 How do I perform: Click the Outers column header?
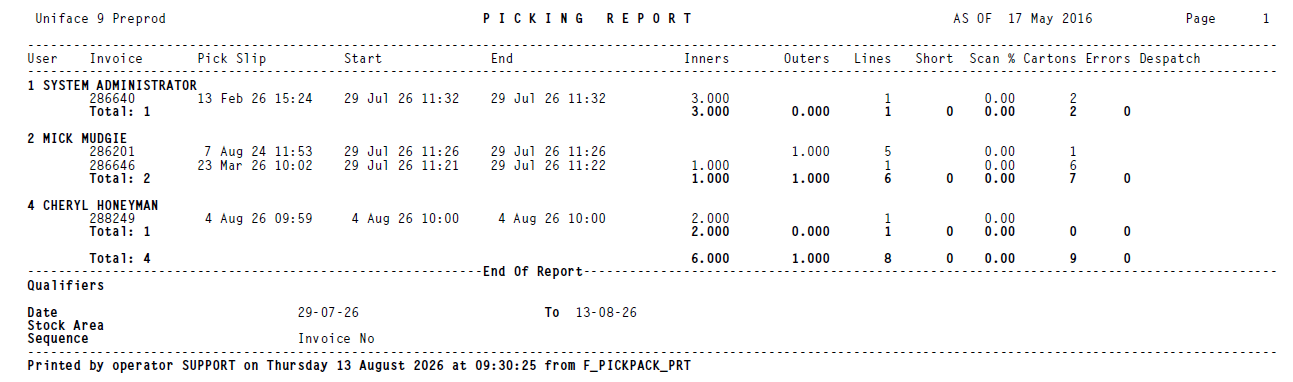(807, 59)
